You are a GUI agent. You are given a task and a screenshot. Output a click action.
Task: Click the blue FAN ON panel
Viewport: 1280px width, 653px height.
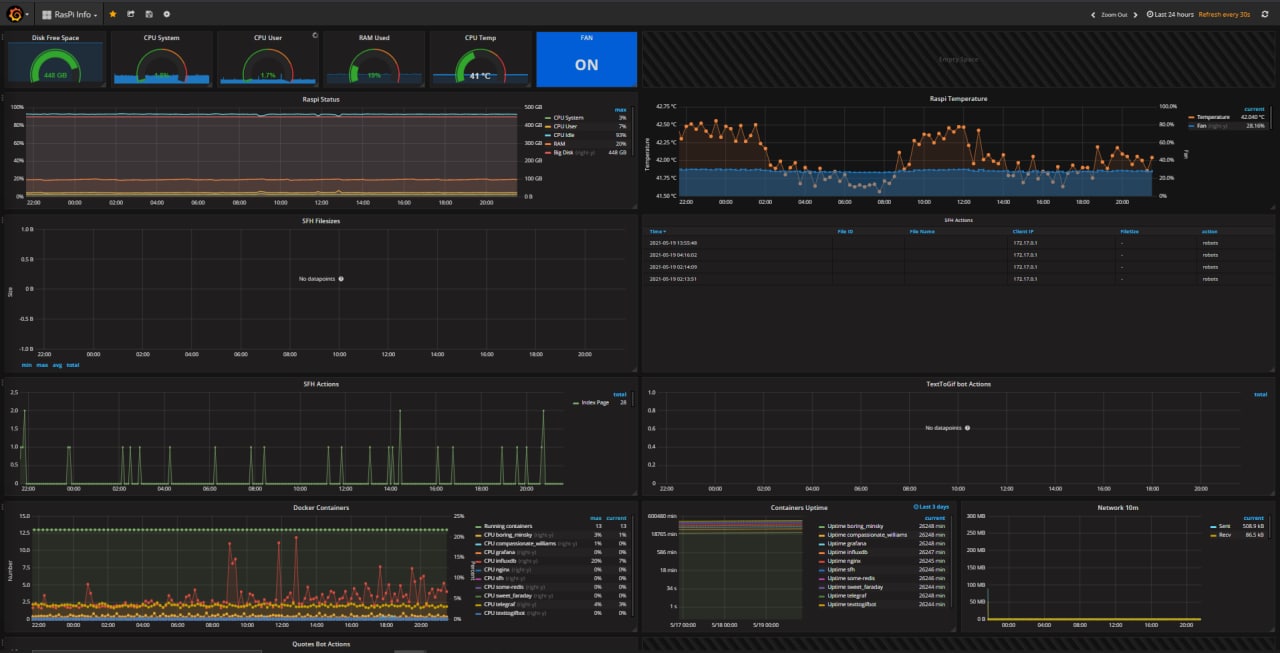586,59
